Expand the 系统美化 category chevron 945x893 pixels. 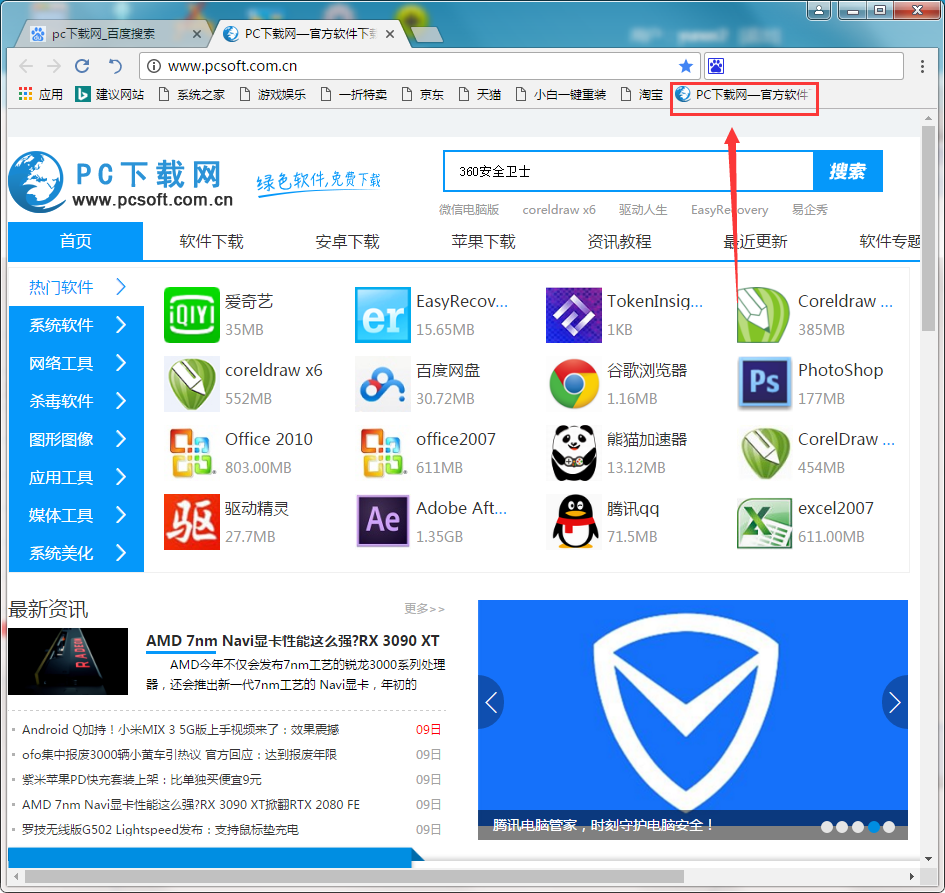[x=121, y=553]
